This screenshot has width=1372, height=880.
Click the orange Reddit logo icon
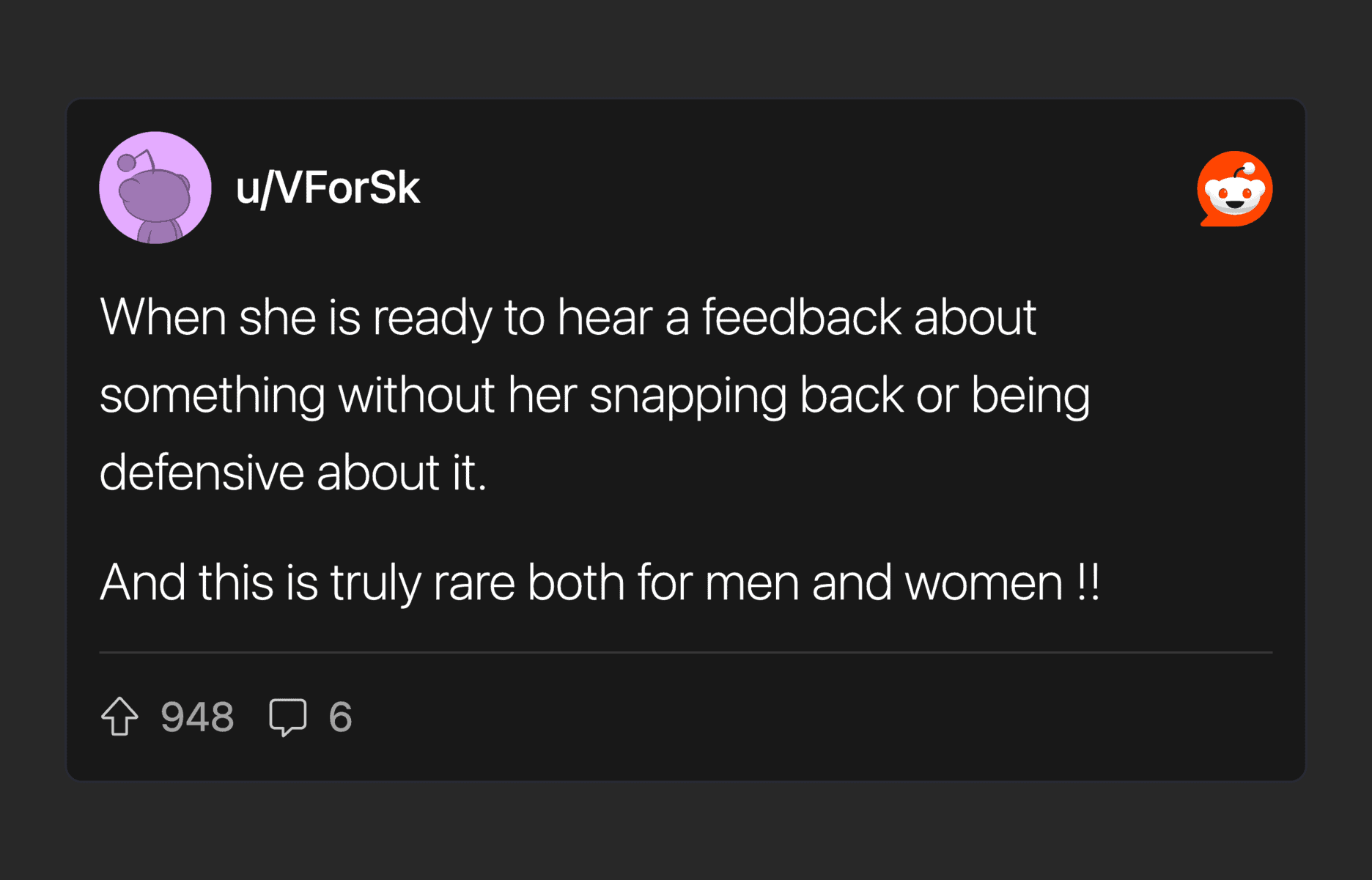(1235, 189)
